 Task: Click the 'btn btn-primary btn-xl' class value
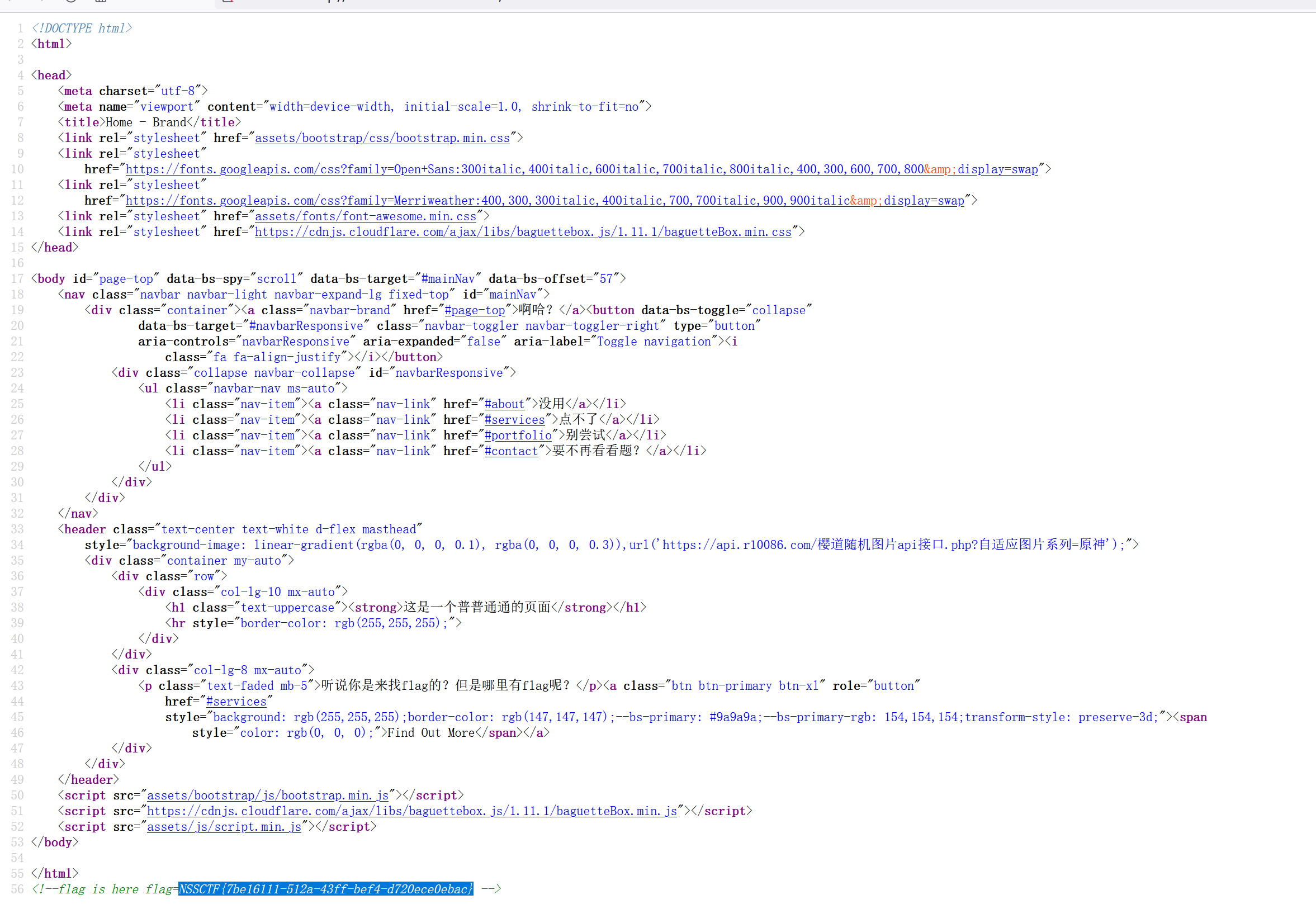(x=745, y=687)
